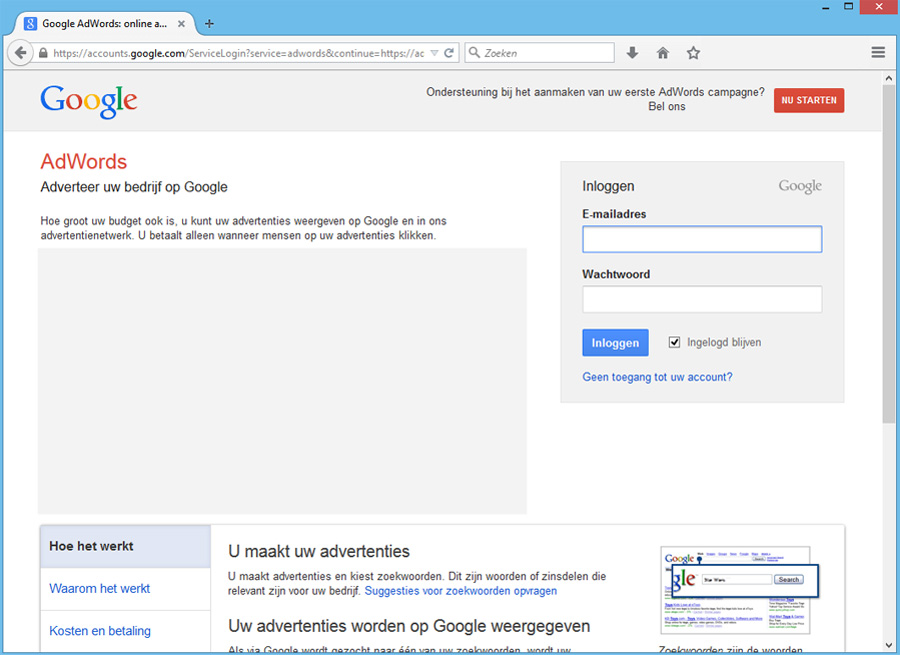Open Suggesties voor zoekwoorden opvragen link
This screenshot has width=900, height=655.
(460, 591)
